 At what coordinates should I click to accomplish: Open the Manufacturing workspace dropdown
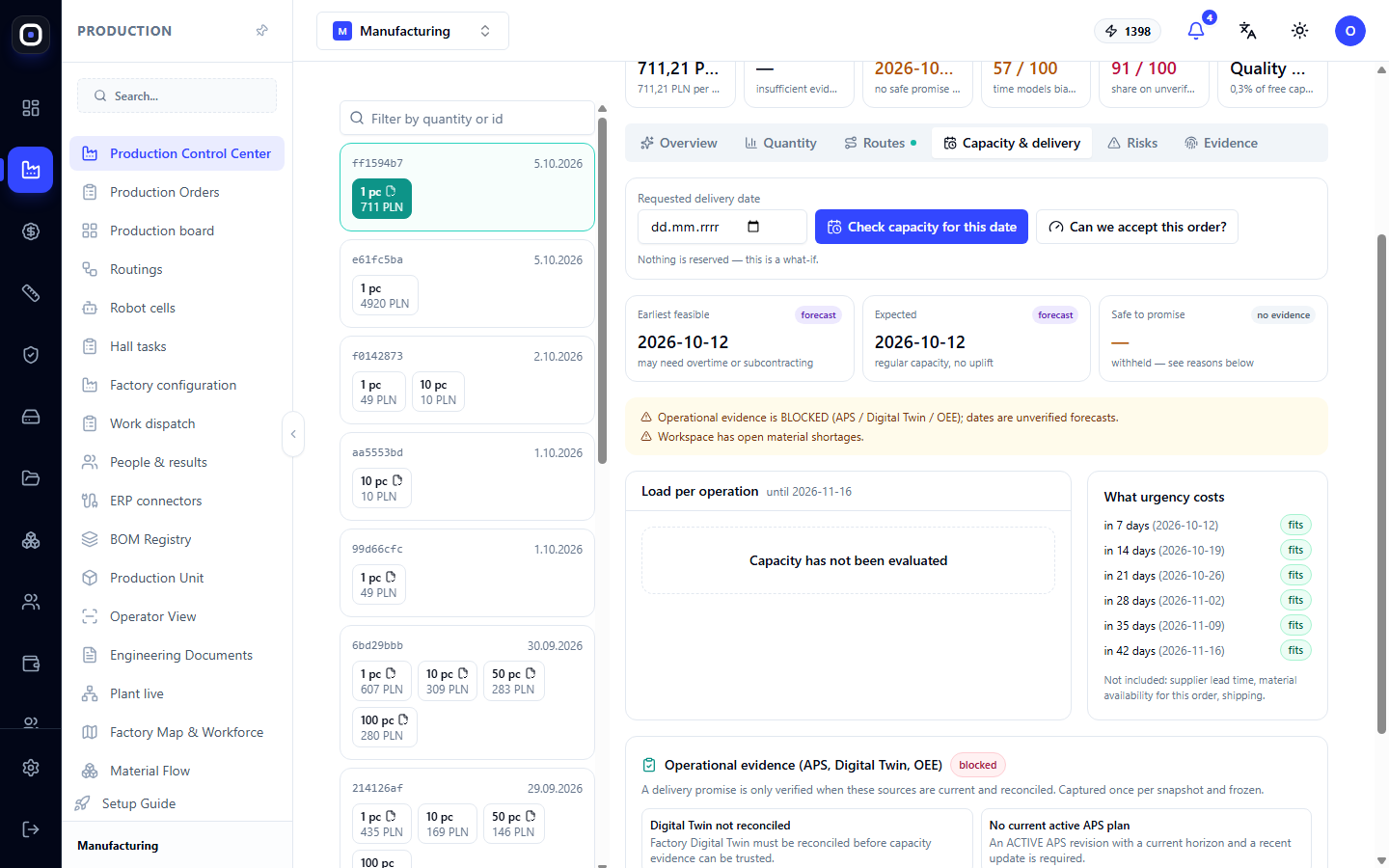click(413, 31)
